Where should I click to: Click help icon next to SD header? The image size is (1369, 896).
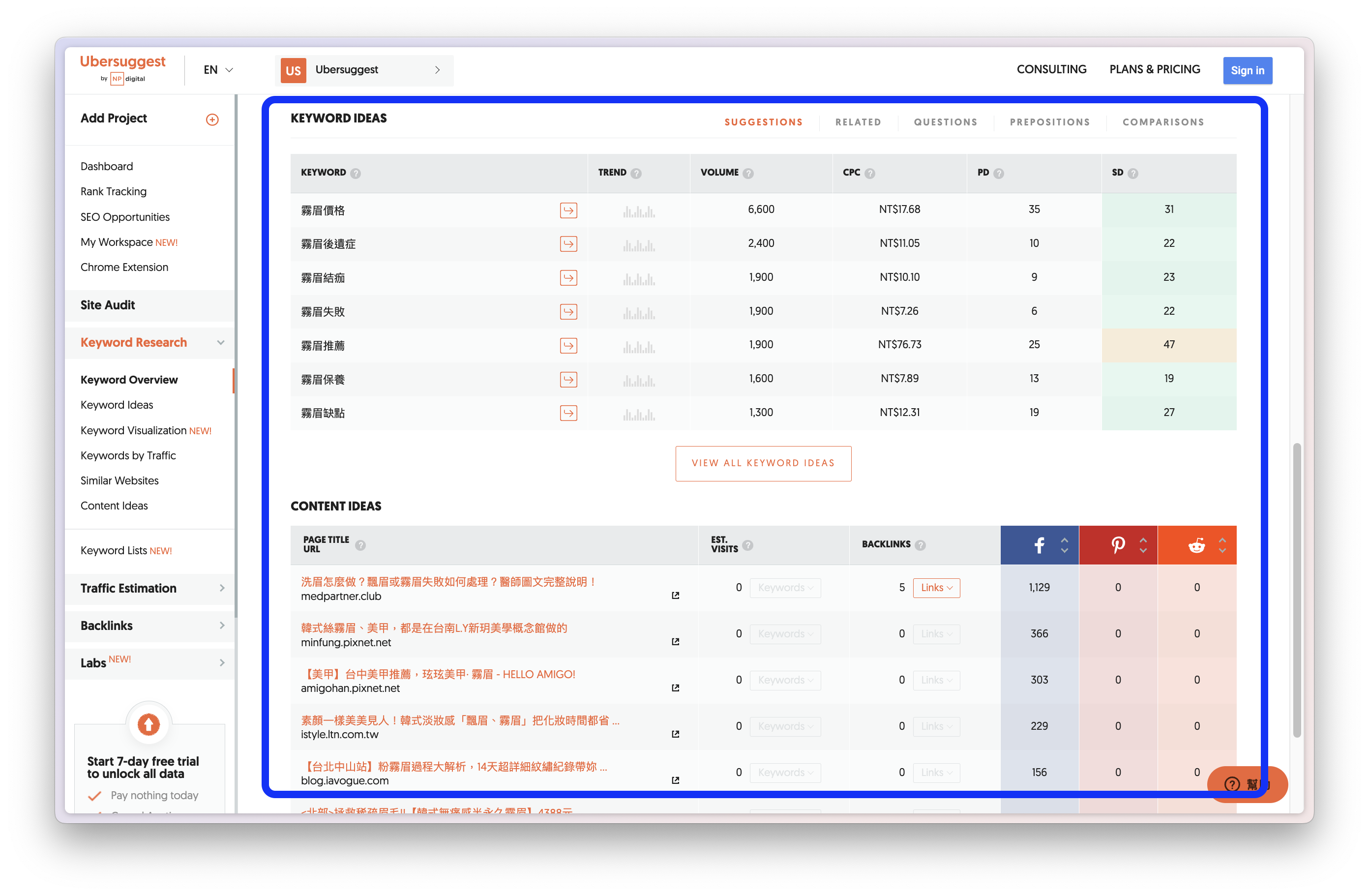(1132, 173)
